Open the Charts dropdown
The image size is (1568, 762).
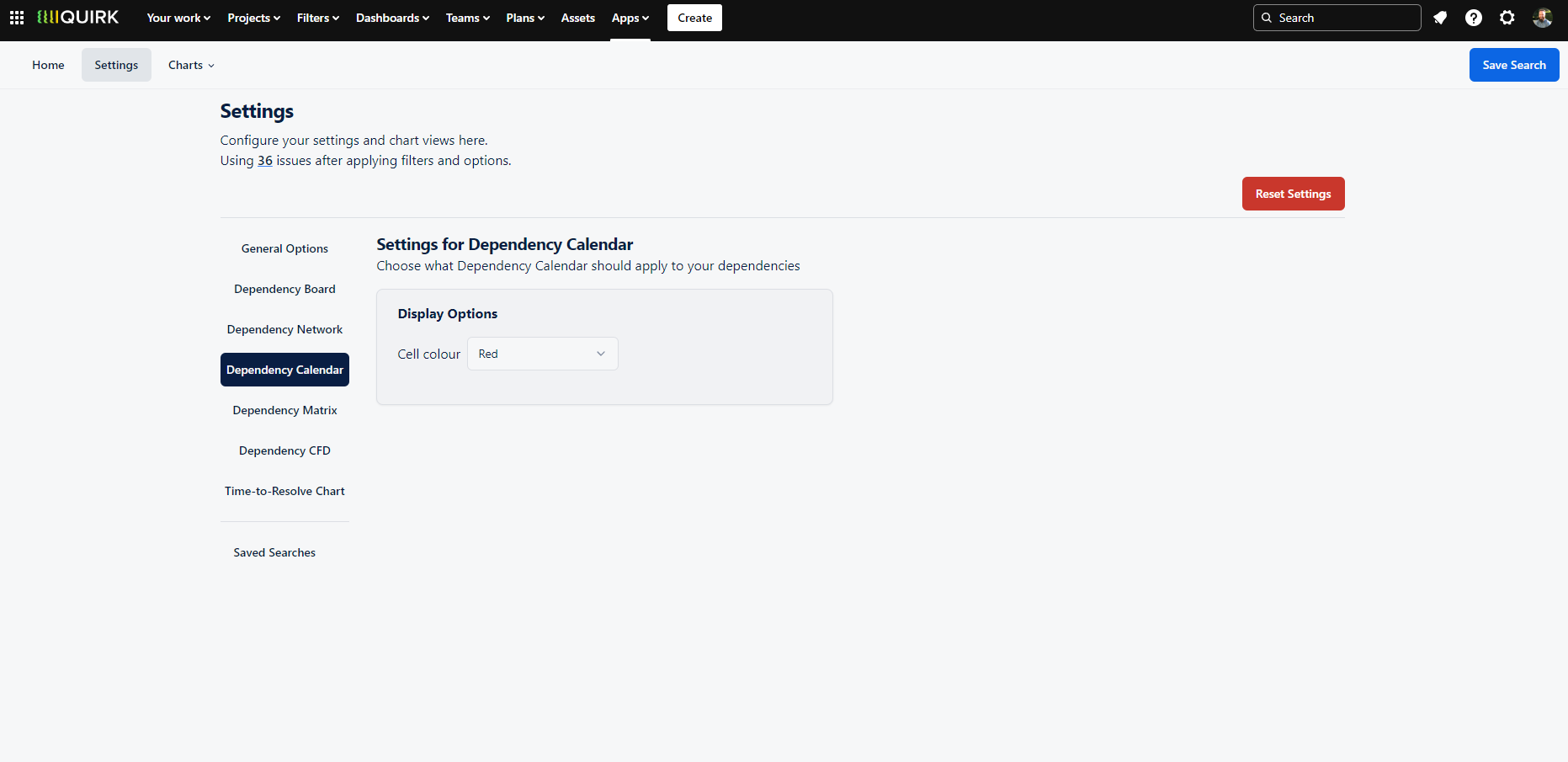(x=191, y=65)
